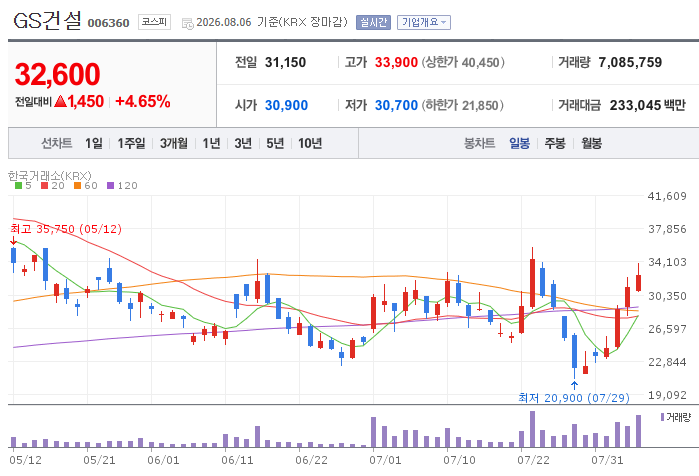Select the 10년 line chart tab

coord(310,144)
